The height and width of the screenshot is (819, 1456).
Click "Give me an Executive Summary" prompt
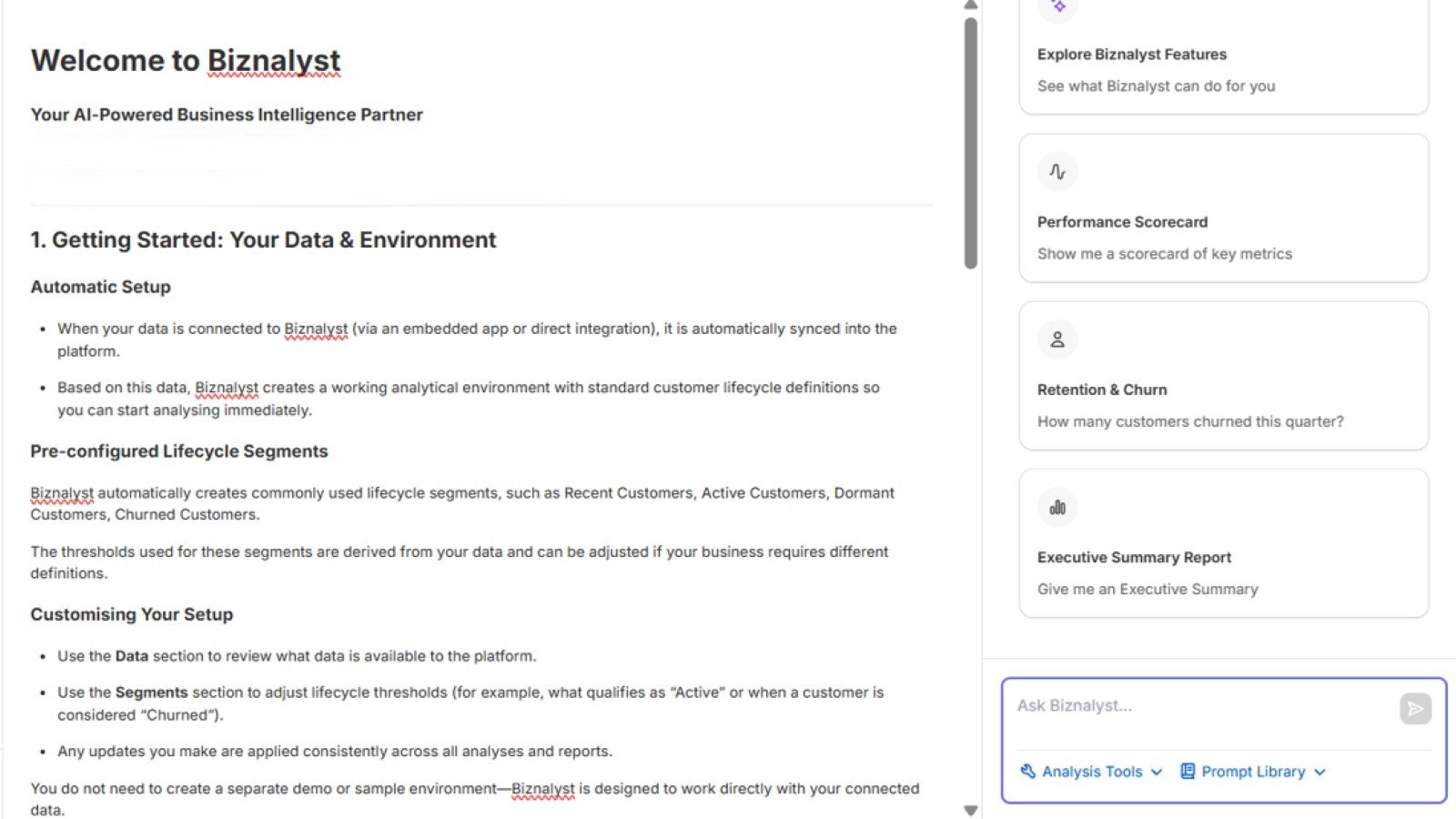pyautogui.click(x=1148, y=589)
